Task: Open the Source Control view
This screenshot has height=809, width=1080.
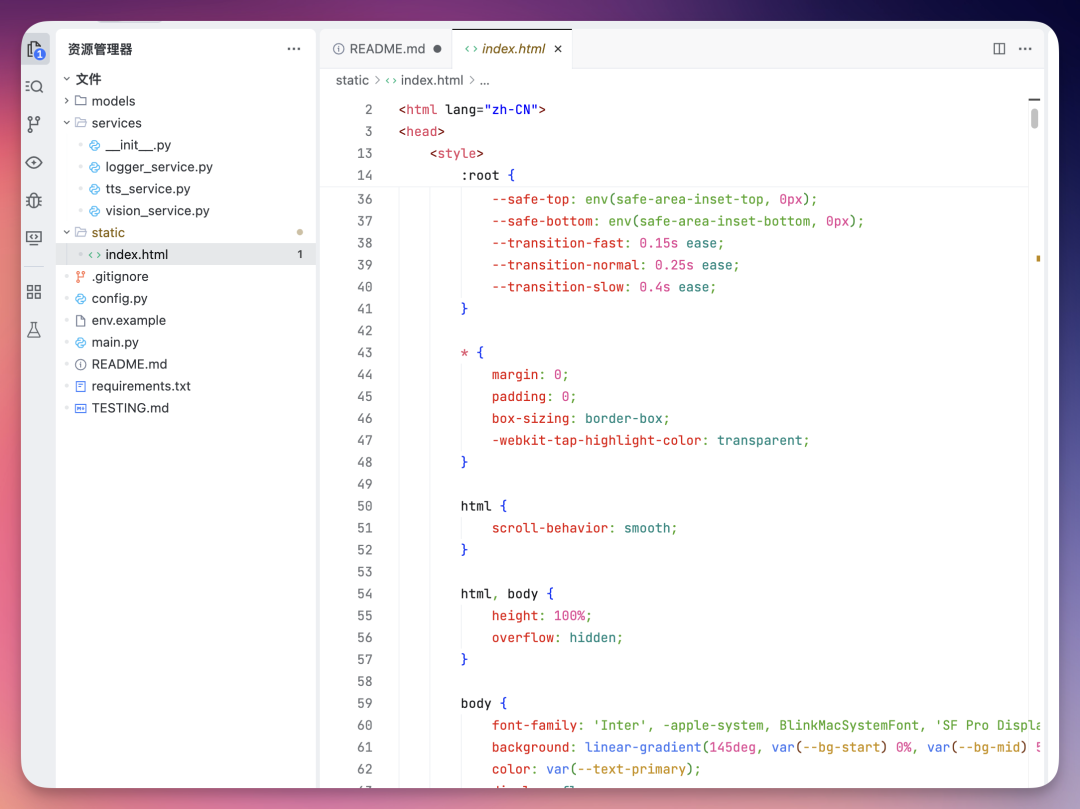Action: [x=35, y=124]
